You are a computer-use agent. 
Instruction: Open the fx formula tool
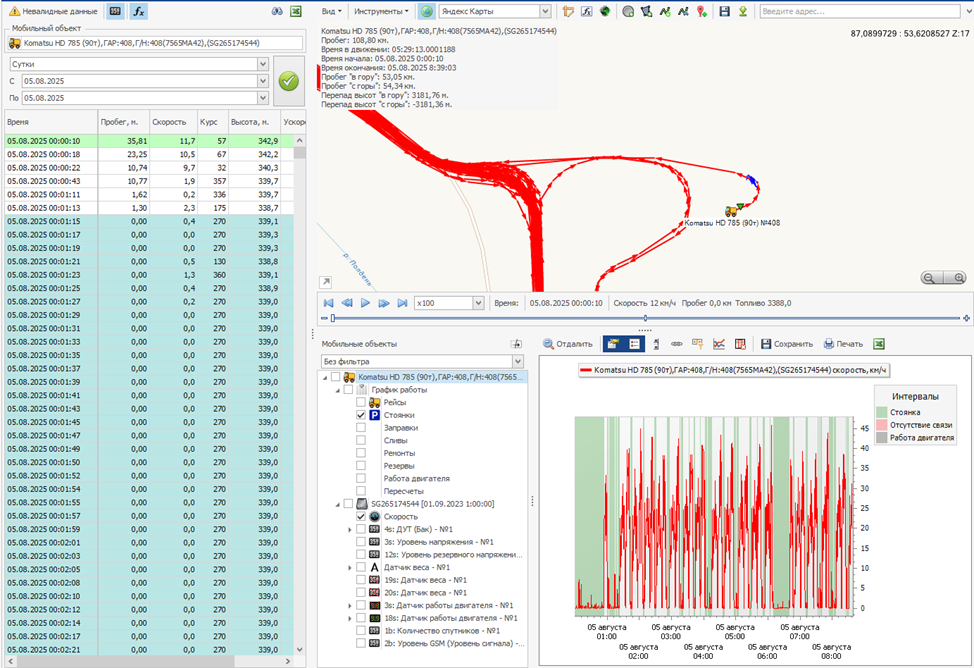coord(140,11)
